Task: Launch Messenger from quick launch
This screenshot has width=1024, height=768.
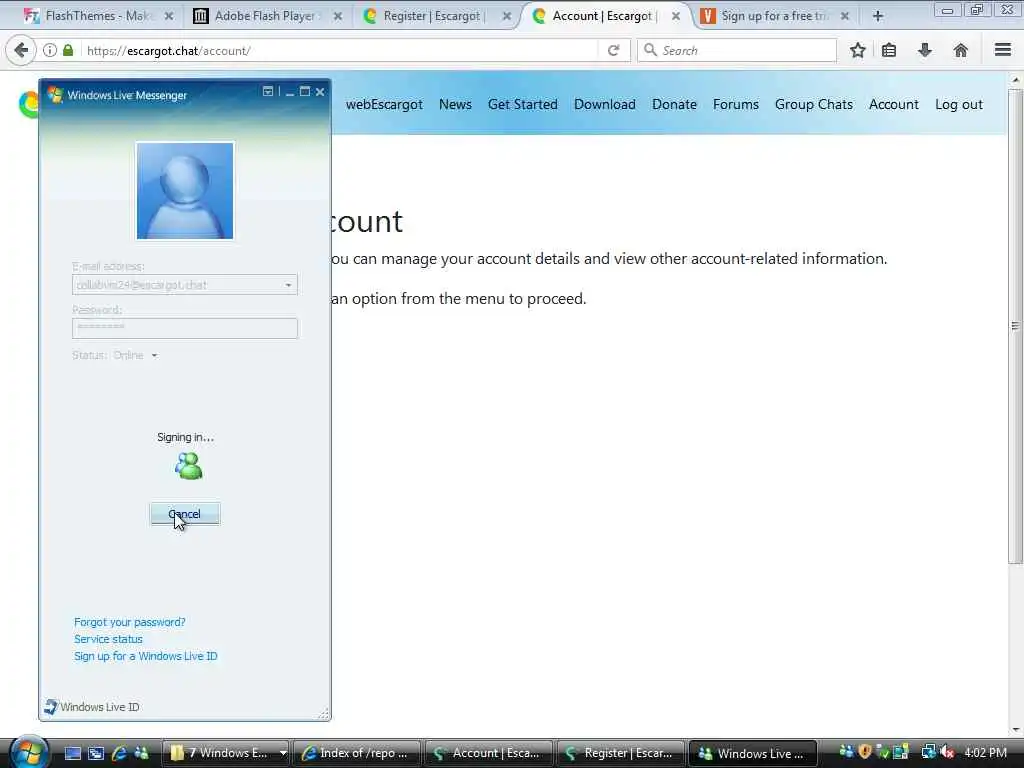Action: point(141,753)
